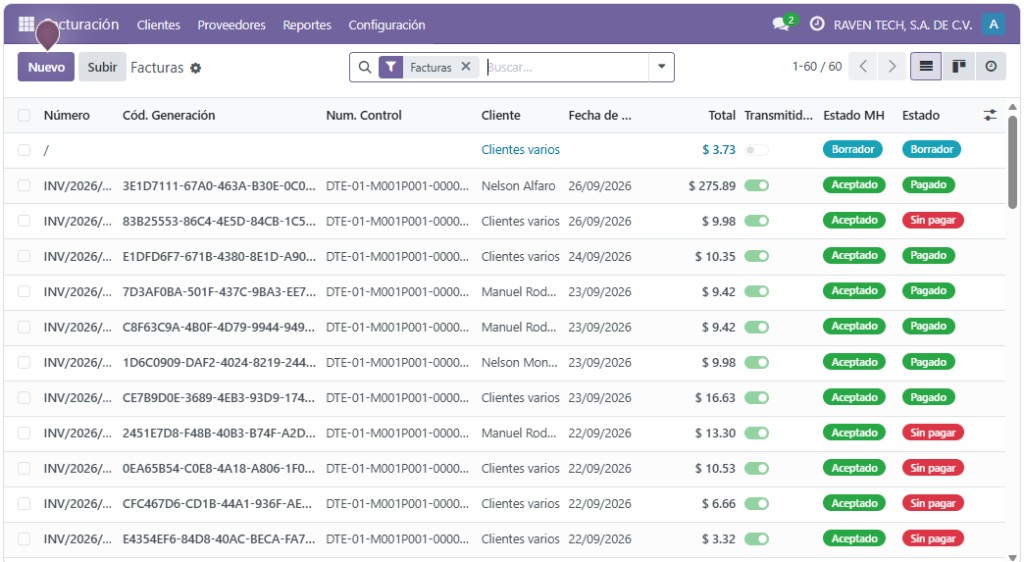Click code CE7B9D0E-3689-4EB3-93D9 cell

pyautogui.click(x=219, y=398)
